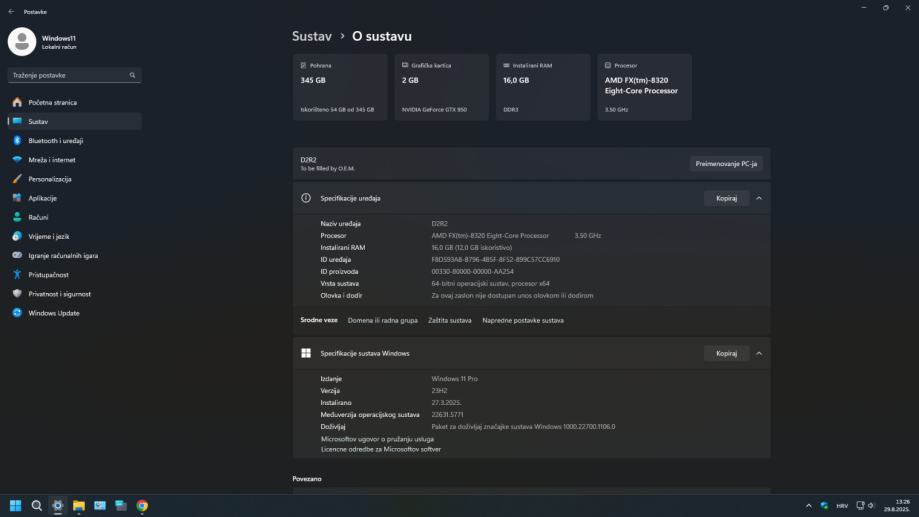Click the D2R2 device name header
This screenshot has width=919, height=517.
coord(308,159)
